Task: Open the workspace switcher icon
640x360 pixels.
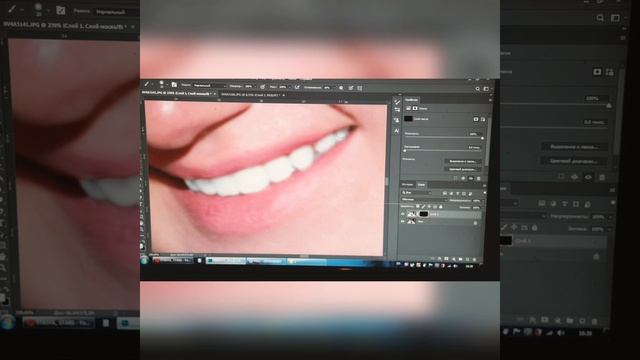Action: pos(486,89)
